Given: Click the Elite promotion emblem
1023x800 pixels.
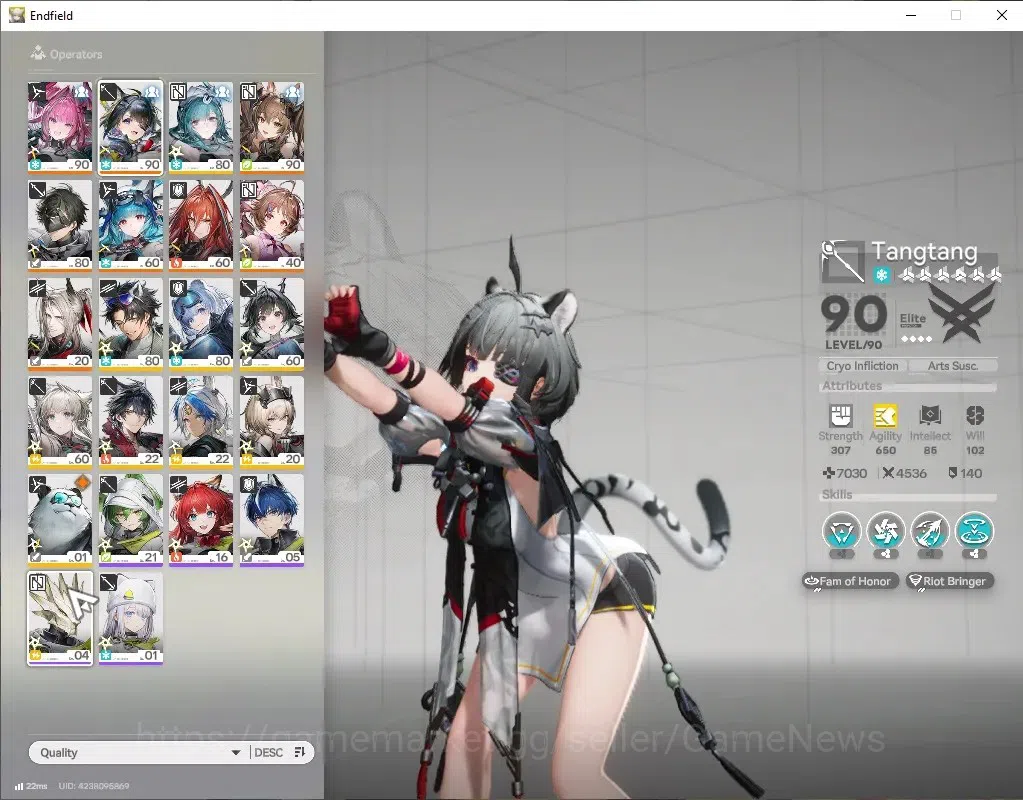Looking at the screenshot, I should pos(962,315).
